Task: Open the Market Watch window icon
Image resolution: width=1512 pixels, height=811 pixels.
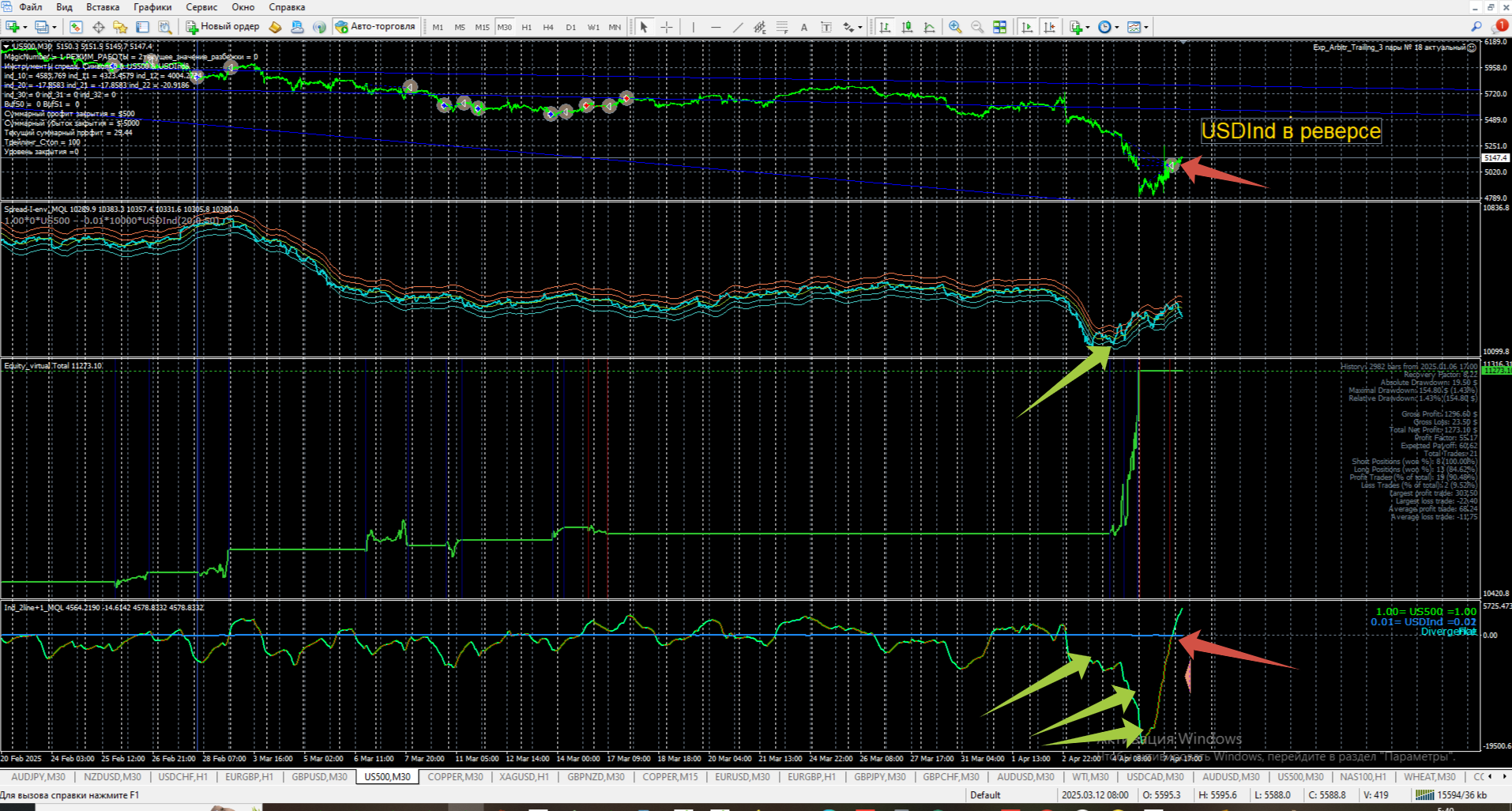Action: 76,27
